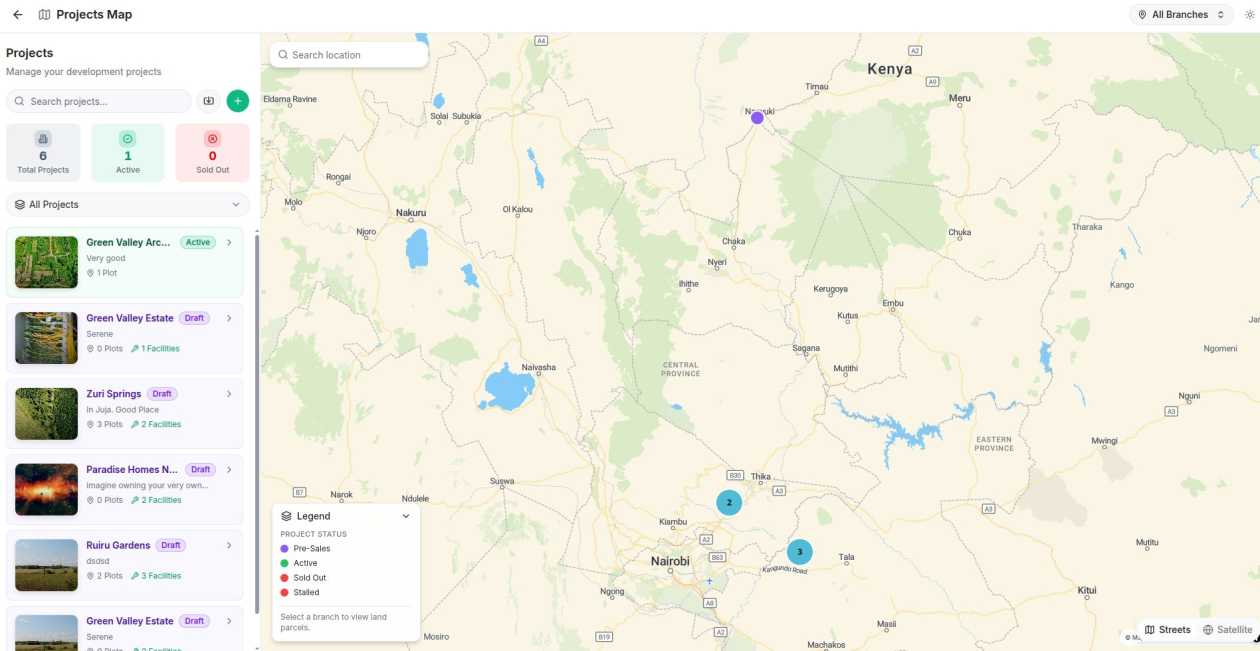This screenshot has width=1260, height=651.
Task: Click the Nairobi map label
Action: pyautogui.click(x=670, y=561)
